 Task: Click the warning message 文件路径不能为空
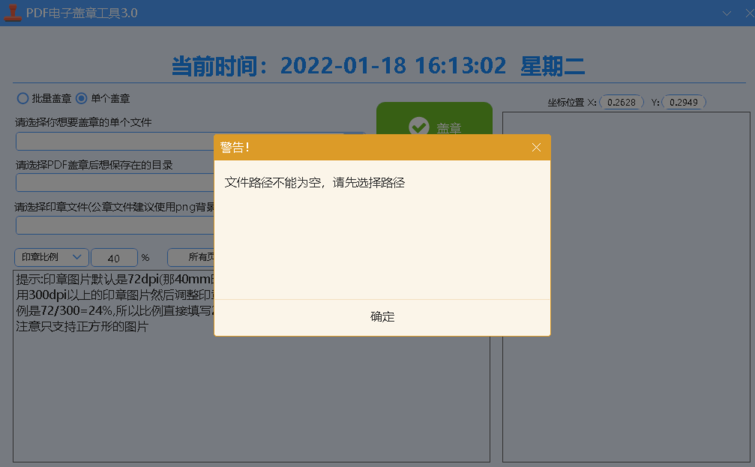click(x=314, y=182)
